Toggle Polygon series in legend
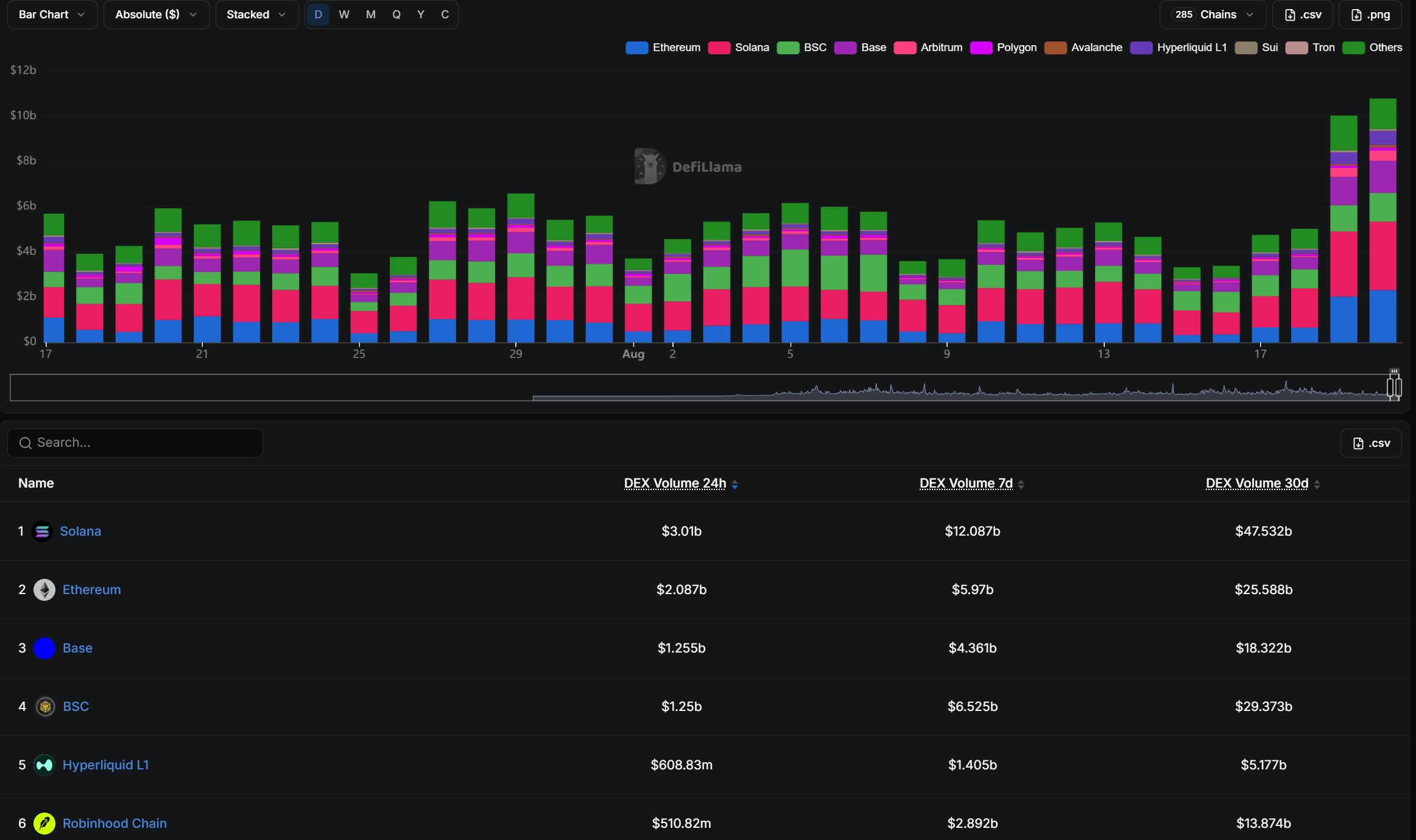This screenshot has height=840, width=1416. click(x=1003, y=47)
